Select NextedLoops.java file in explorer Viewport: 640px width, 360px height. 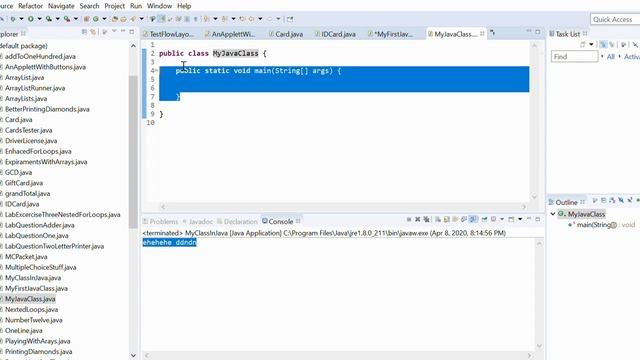click(x=31, y=309)
